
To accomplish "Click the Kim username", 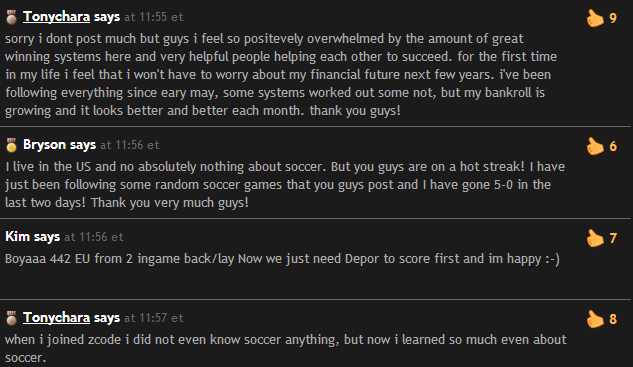I will [x=17, y=236].
